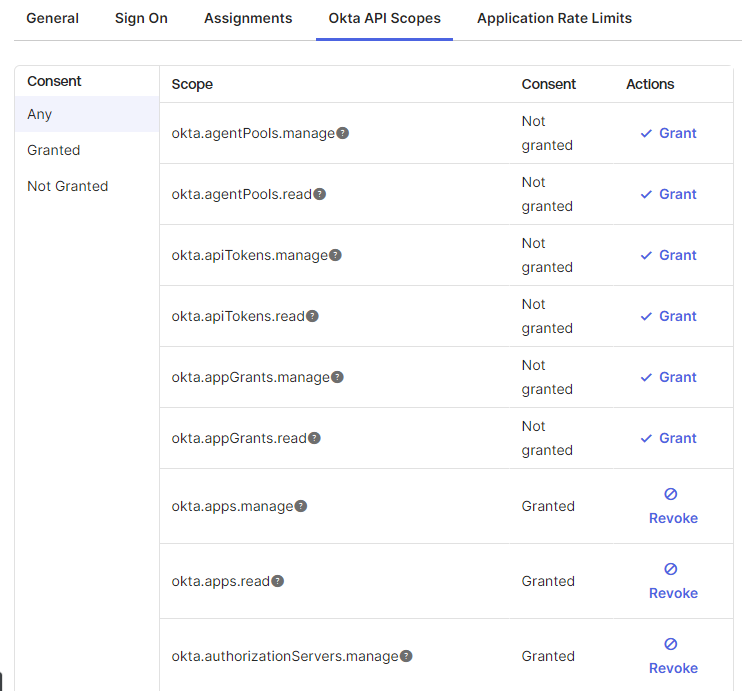742x691 pixels.
Task: Grant the okta.appGrants.read scope
Action: coord(668,438)
